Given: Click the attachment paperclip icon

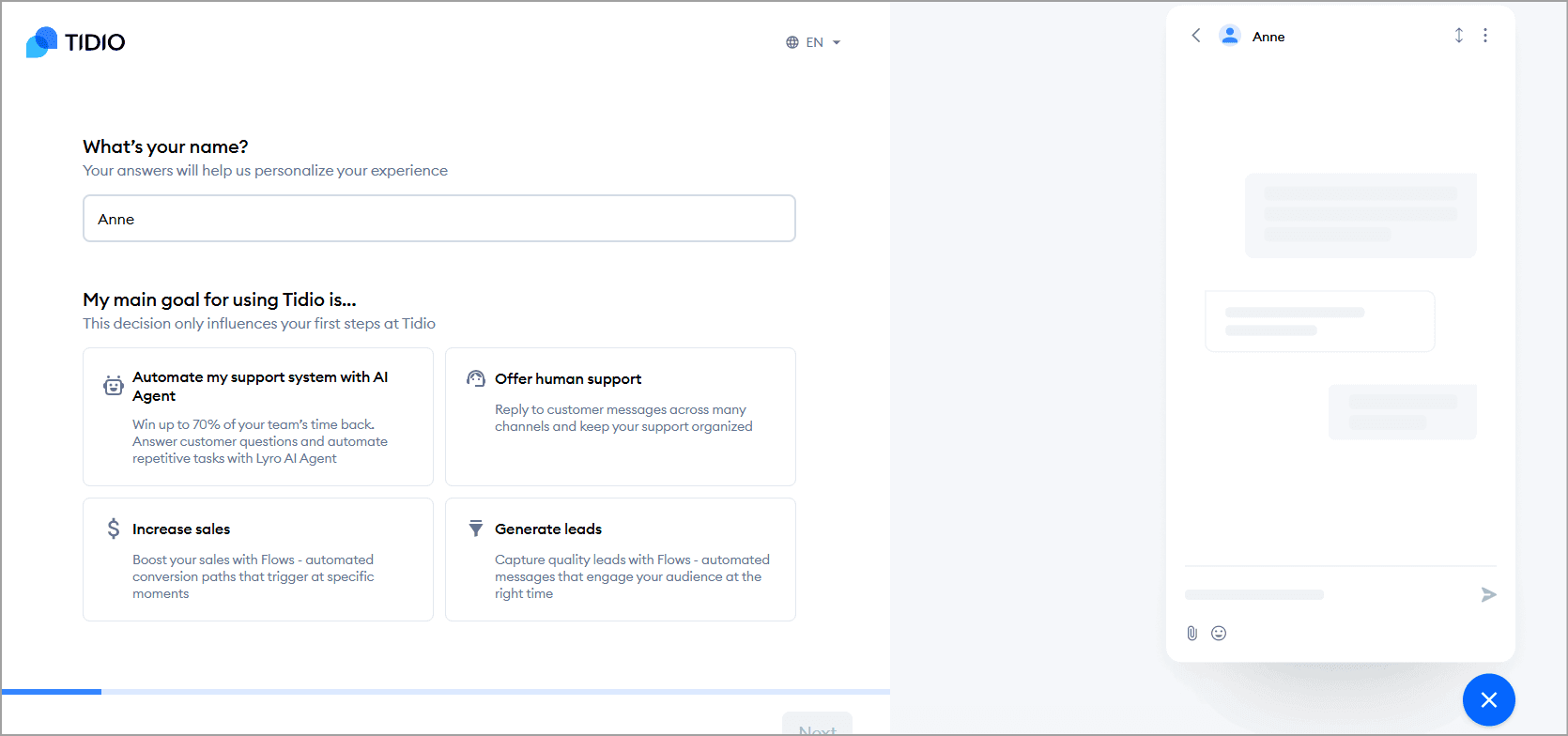Looking at the screenshot, I should (1192, 633).
